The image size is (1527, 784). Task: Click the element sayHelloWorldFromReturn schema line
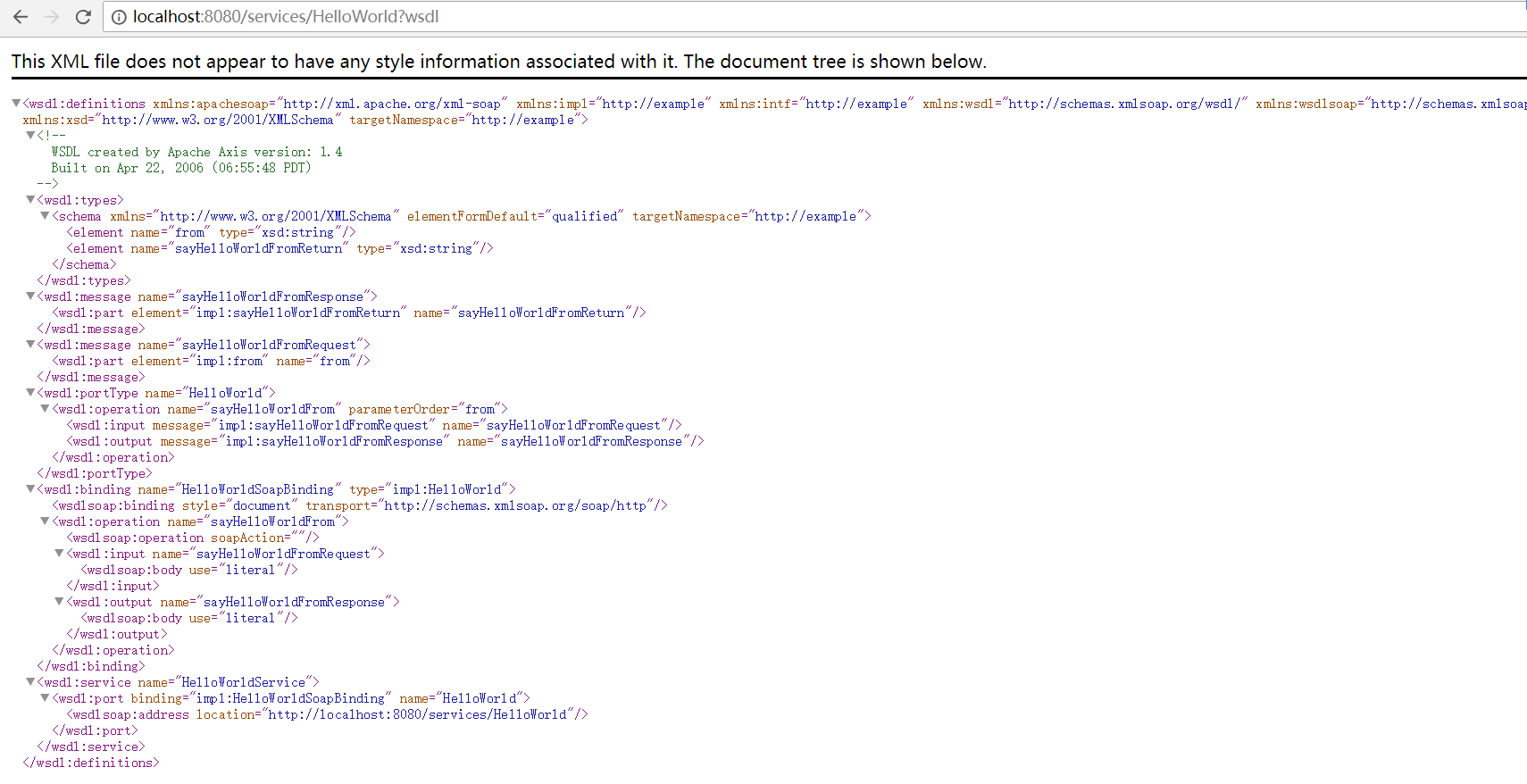pyautogui.click(x=280, y=248)
